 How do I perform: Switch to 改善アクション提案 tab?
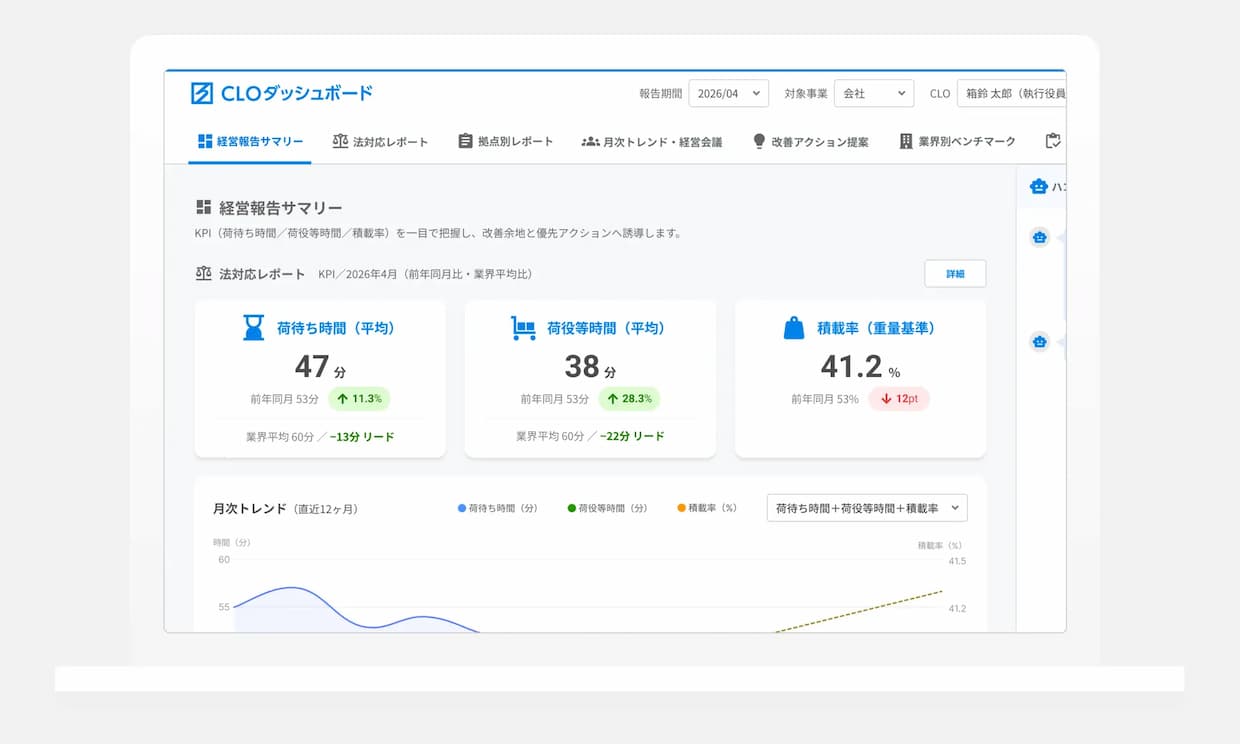(x=810, y=142)
